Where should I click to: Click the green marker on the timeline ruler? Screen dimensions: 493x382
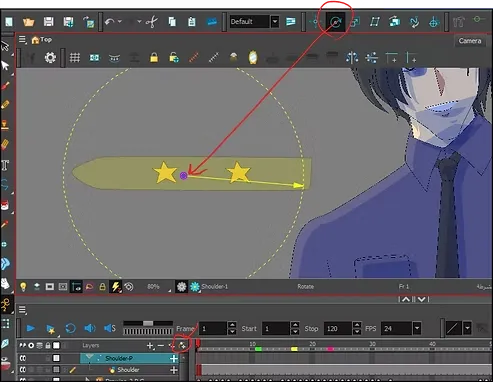coord(258,349)
